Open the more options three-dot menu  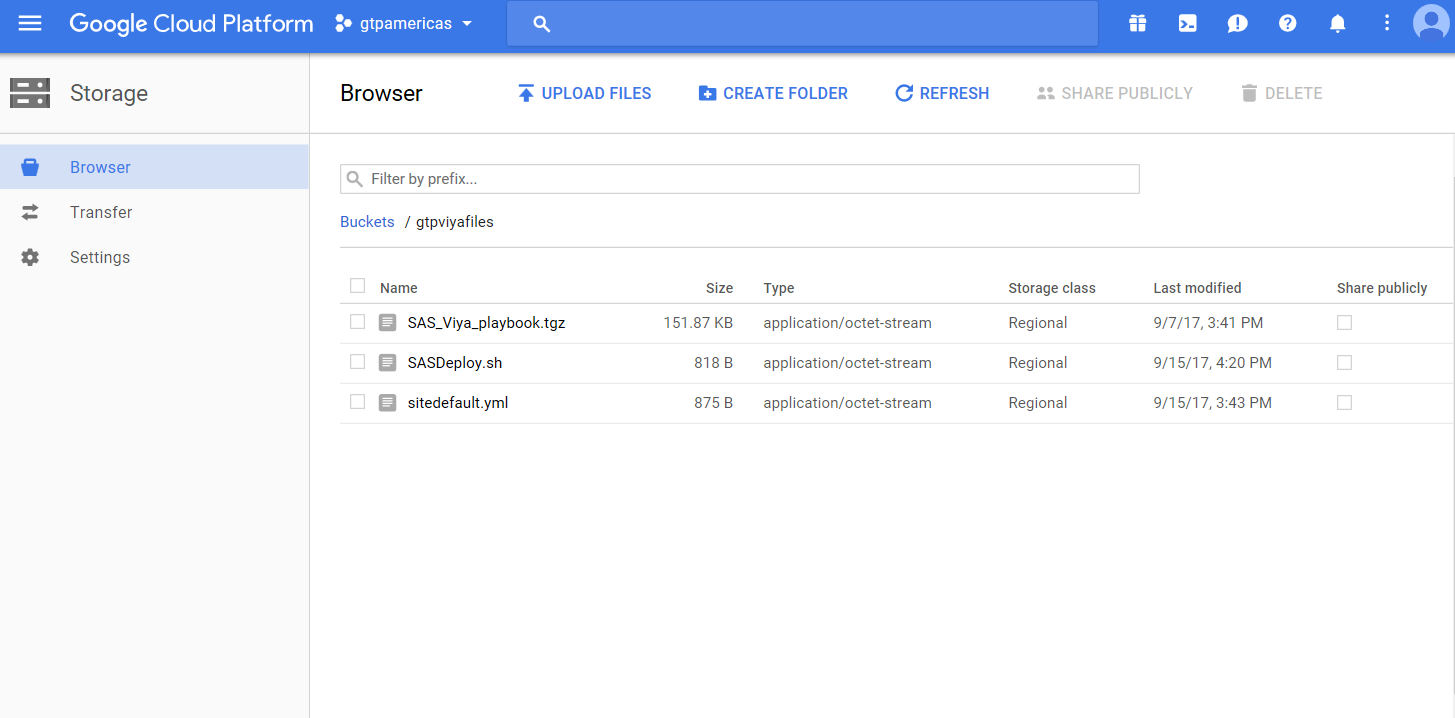click(1387, 22)
